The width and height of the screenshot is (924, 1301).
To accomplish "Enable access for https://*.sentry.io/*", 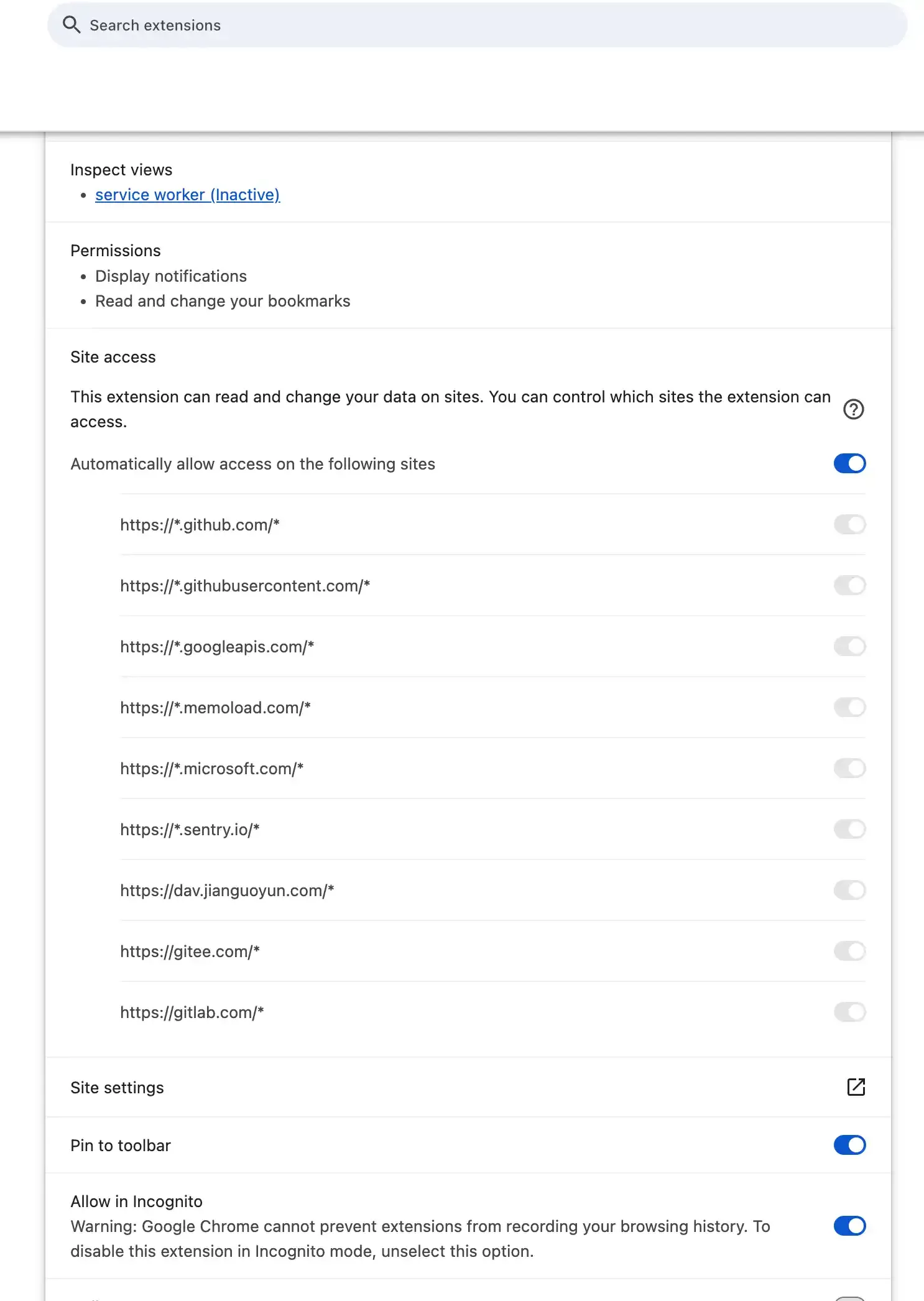I will [849, 829].
